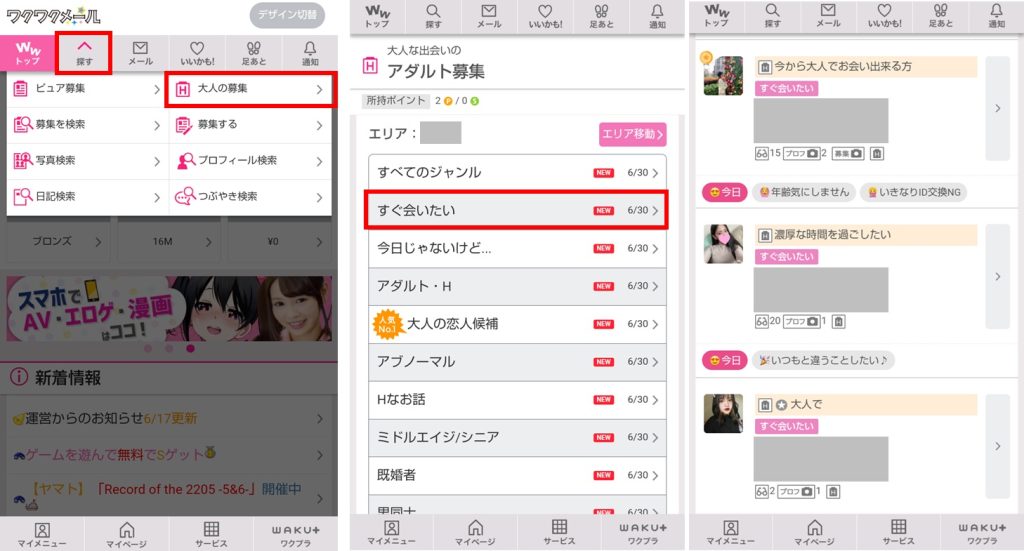The height and width of the screenshot is (551, 1024).
Task: Open 写真検索 from the search menu
Action: coord(88,160)
